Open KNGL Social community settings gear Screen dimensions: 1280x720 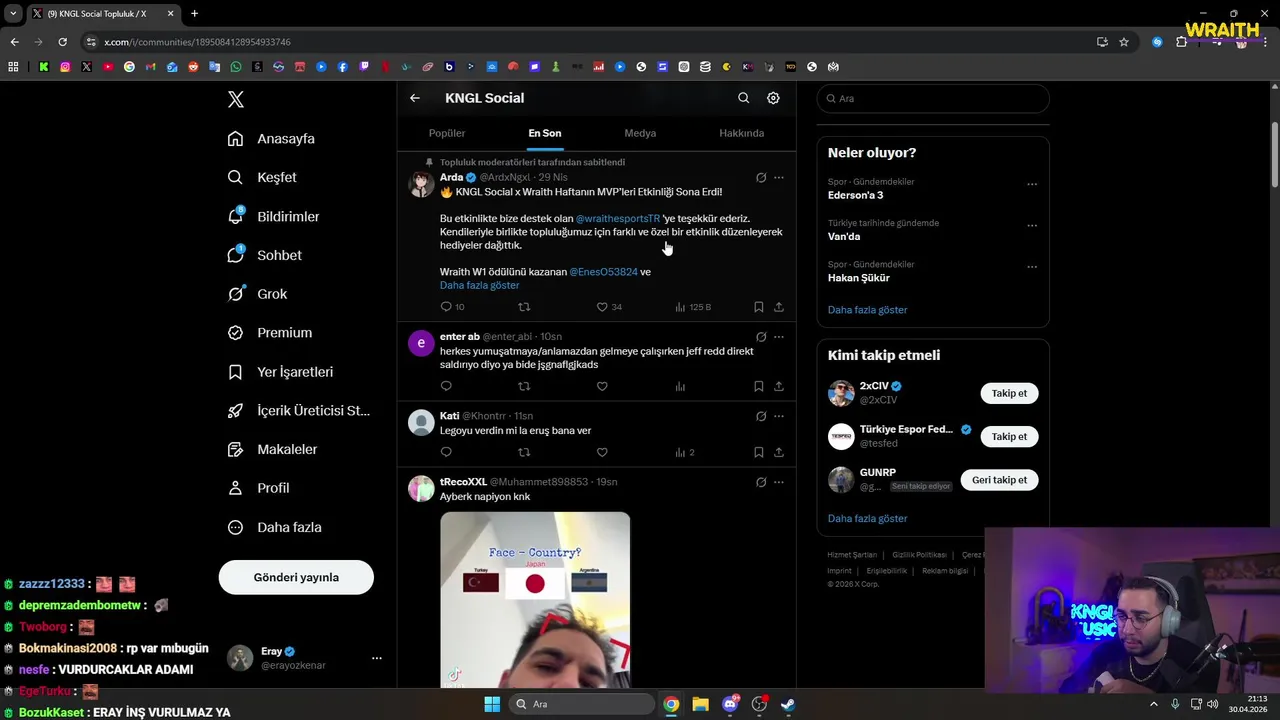[773, 98]
